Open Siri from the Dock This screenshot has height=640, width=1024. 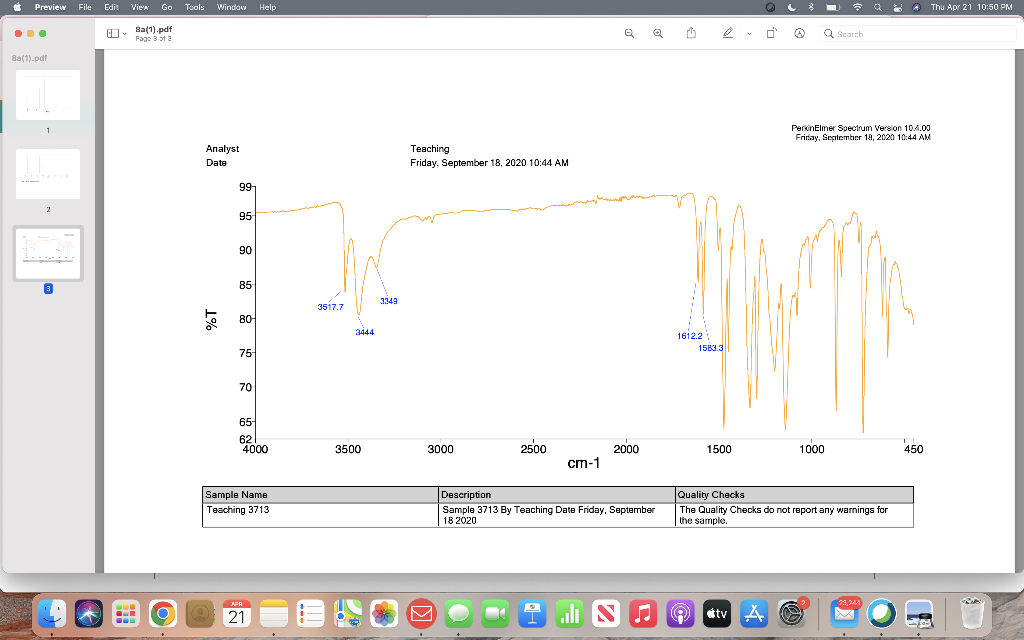89,613
